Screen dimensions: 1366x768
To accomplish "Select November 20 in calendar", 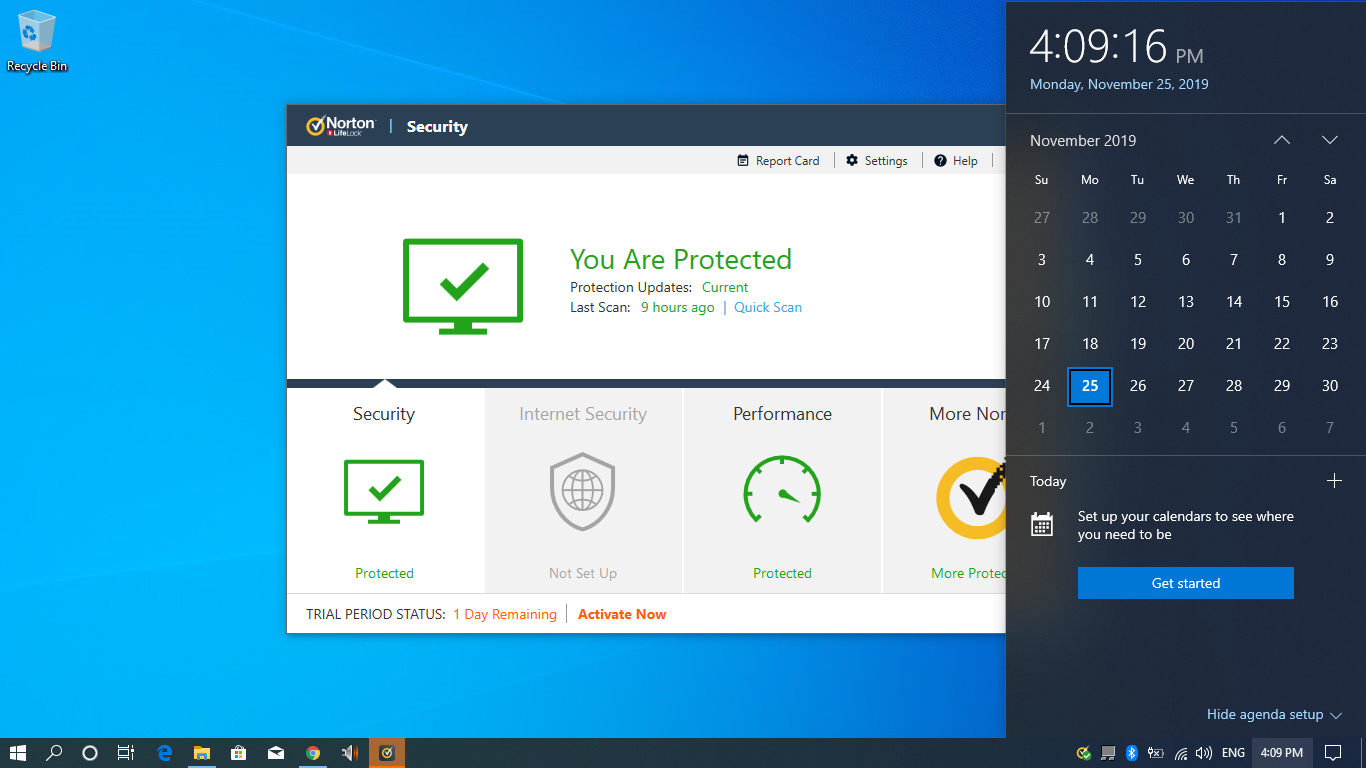I will click(x=1186, y=344).
